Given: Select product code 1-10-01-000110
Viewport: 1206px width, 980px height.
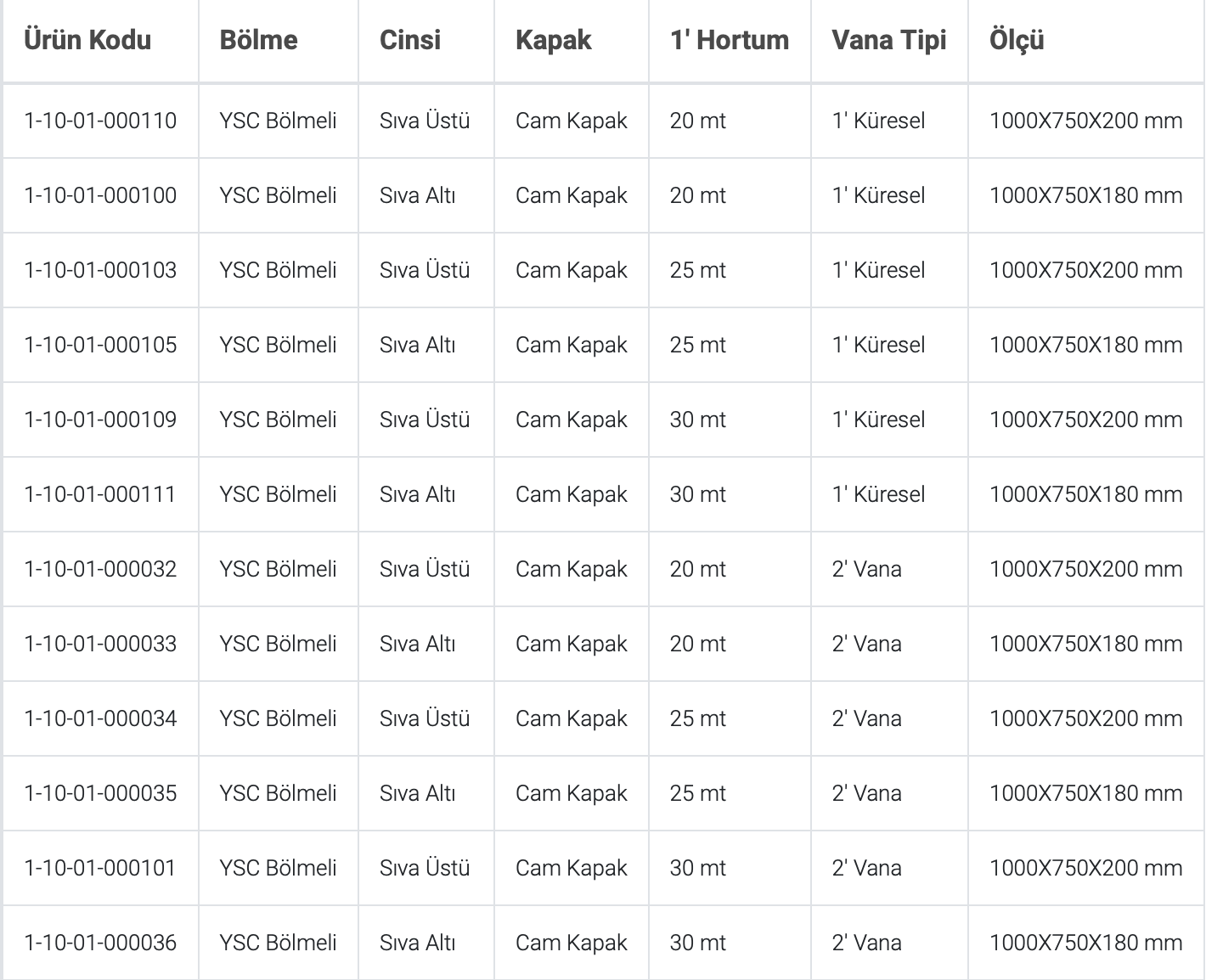Looking at the screenshot, I should coord(100,121).
